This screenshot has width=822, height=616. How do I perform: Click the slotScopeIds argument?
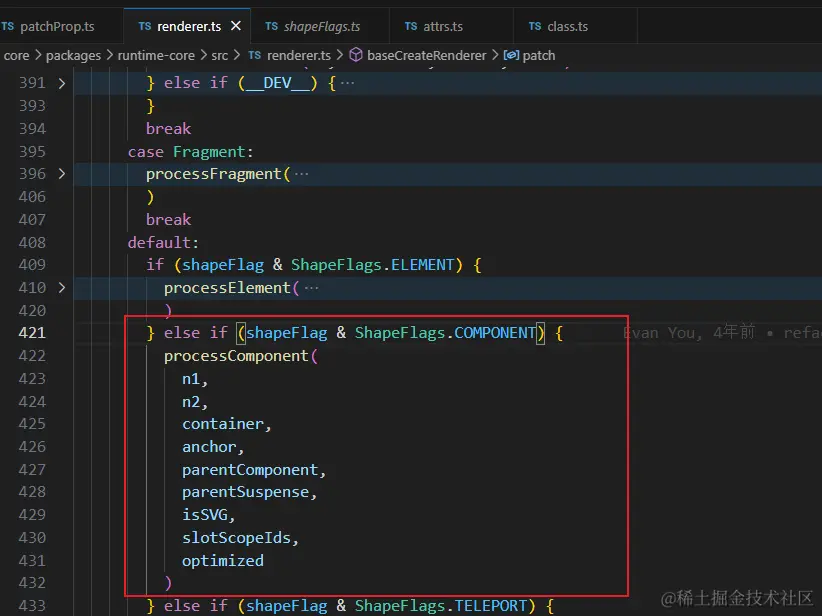click(x=236, y=538)
